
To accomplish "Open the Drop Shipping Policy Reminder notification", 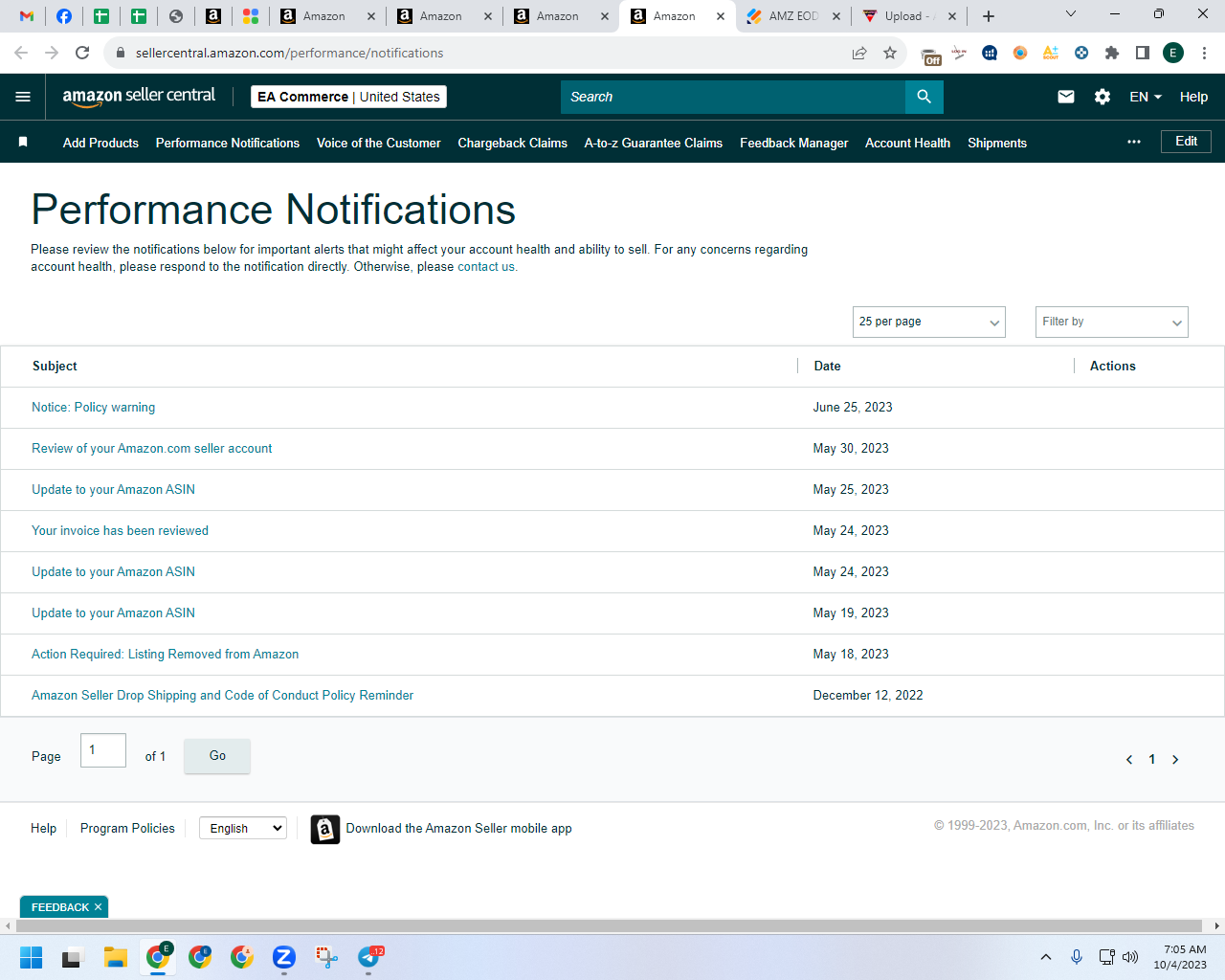I will (x=222, y=696).
